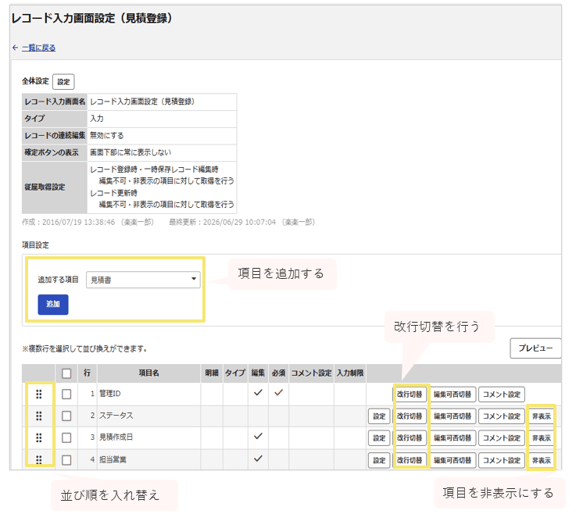Viewport: 583px width, 514px height.
Task: Click the 管理ID item name cell
Action: (x=149, y=394)
